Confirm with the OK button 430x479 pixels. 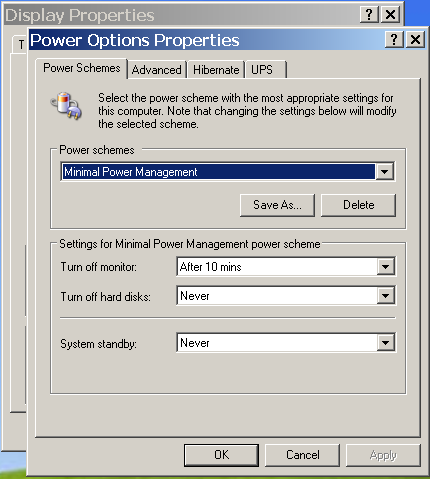(221, 455)
